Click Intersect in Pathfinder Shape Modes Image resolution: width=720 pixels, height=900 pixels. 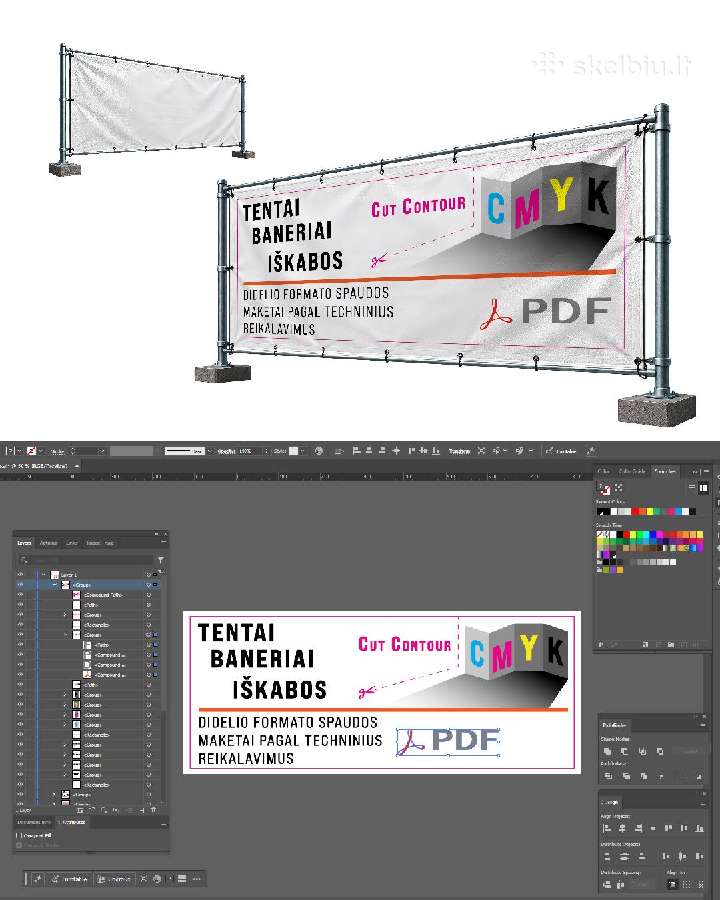click(x=642, y=751)
